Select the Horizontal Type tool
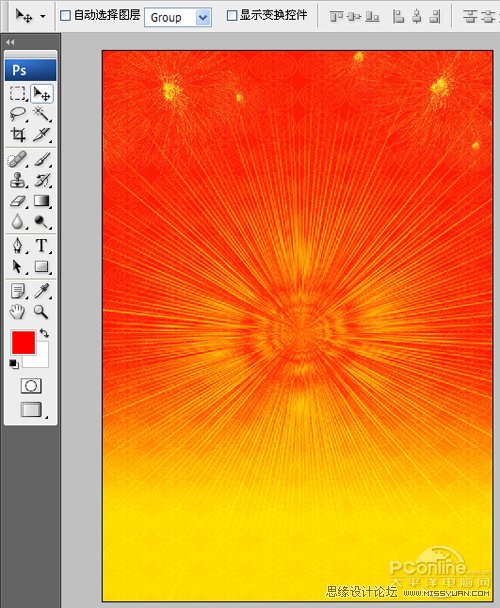Screen dimensions: 500x608 pyautogui.click(x=41, y=245)
